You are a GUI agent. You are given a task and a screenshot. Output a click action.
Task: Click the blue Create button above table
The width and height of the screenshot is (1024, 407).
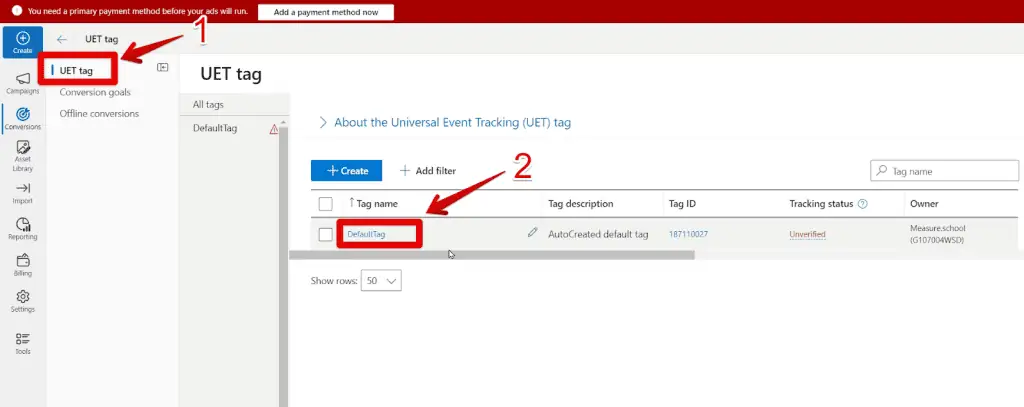[x=346, y=171]
